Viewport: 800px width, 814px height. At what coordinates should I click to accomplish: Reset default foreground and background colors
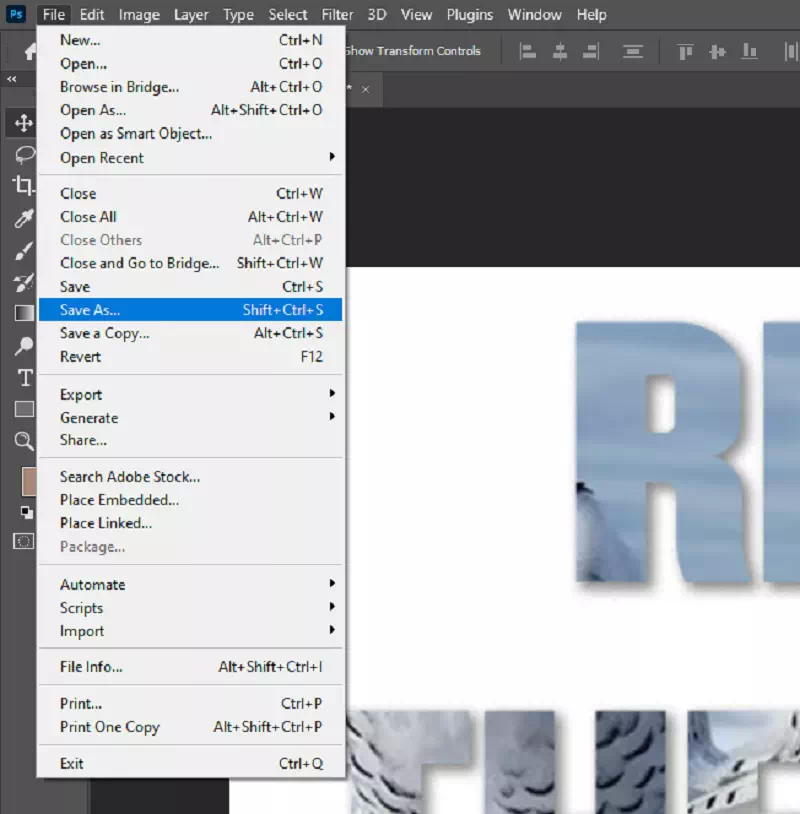coord(26,512)
